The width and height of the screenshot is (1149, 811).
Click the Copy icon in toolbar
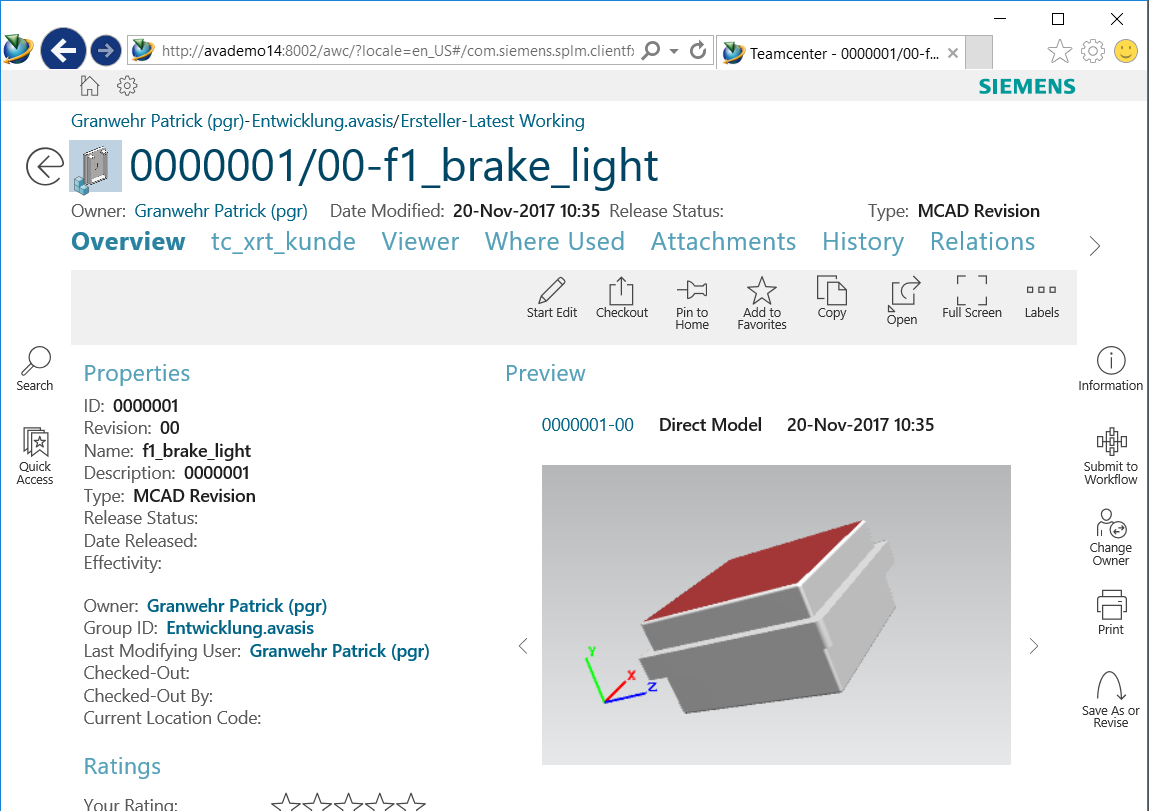832,292
